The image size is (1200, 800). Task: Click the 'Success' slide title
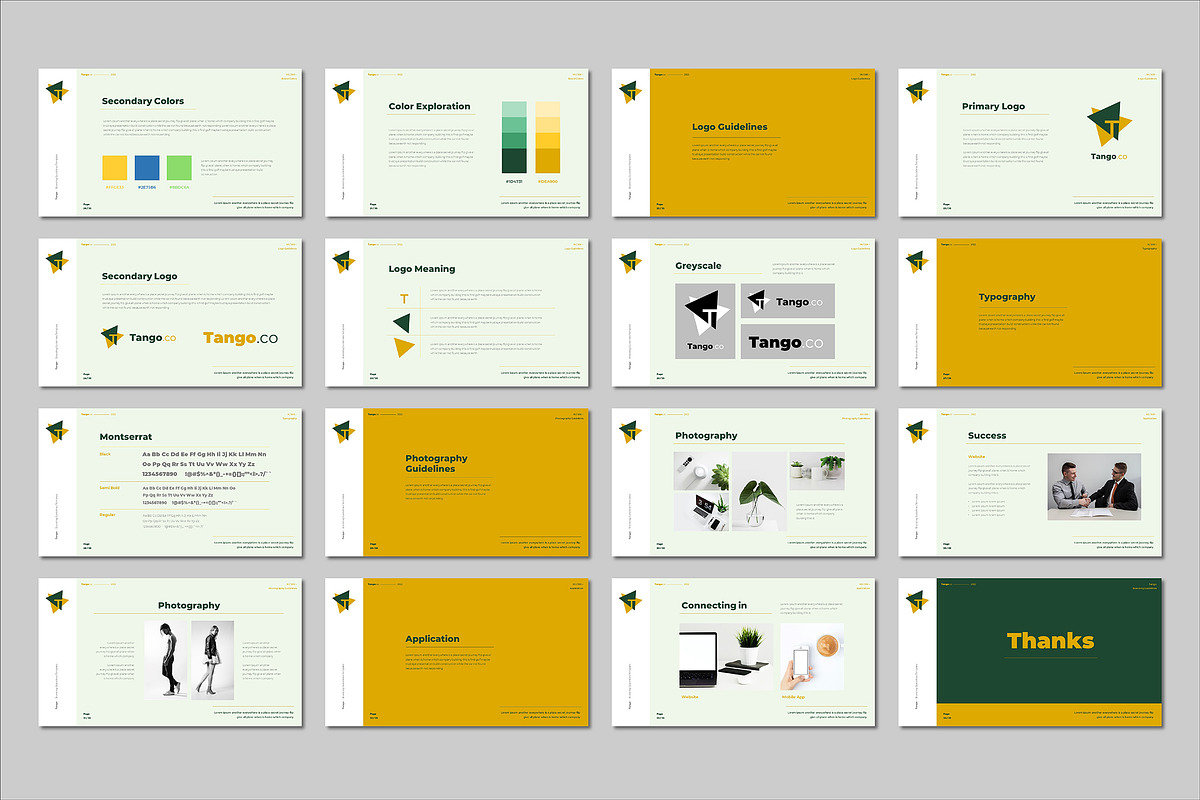(x=987, y=436)
